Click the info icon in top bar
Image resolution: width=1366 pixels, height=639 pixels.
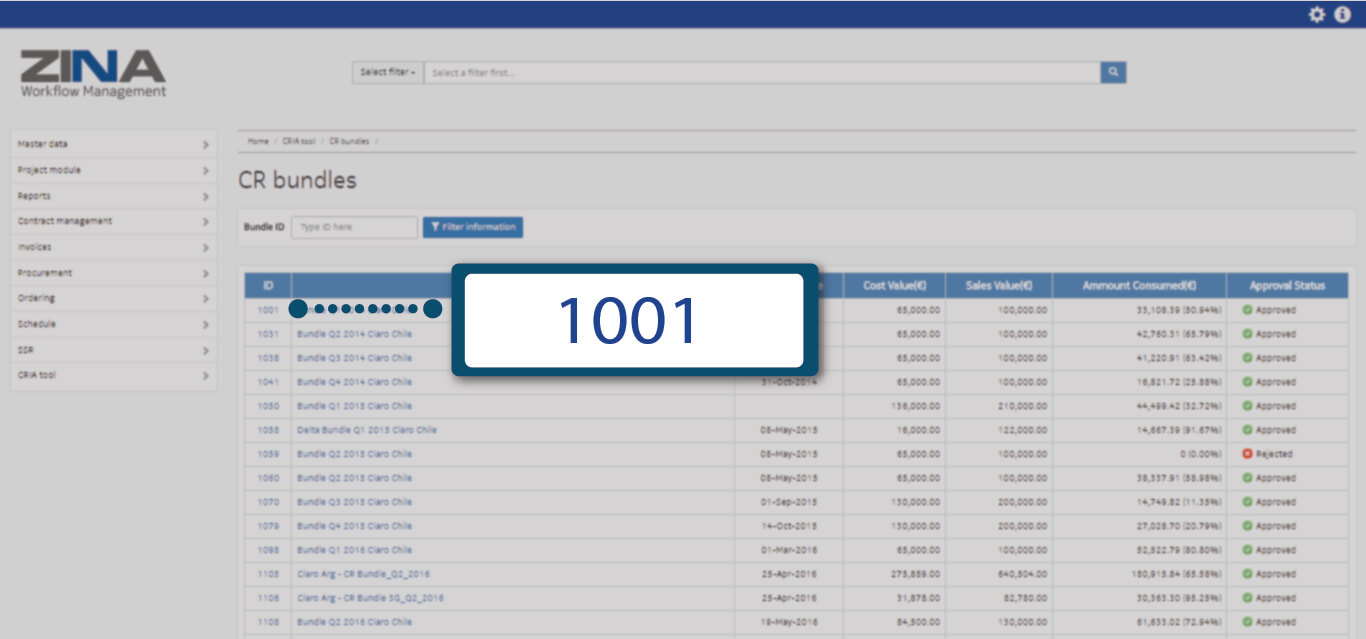click(x=1342, y=14)
